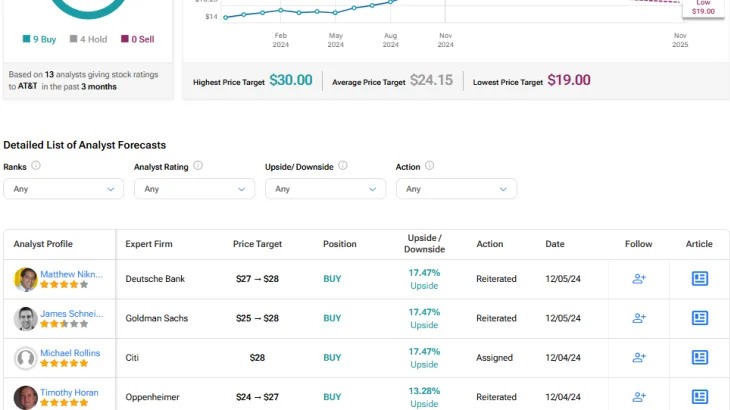This screenshot has height=410, width=730.
Task: Click the Expert Firm column header
Action: (149, 244)
